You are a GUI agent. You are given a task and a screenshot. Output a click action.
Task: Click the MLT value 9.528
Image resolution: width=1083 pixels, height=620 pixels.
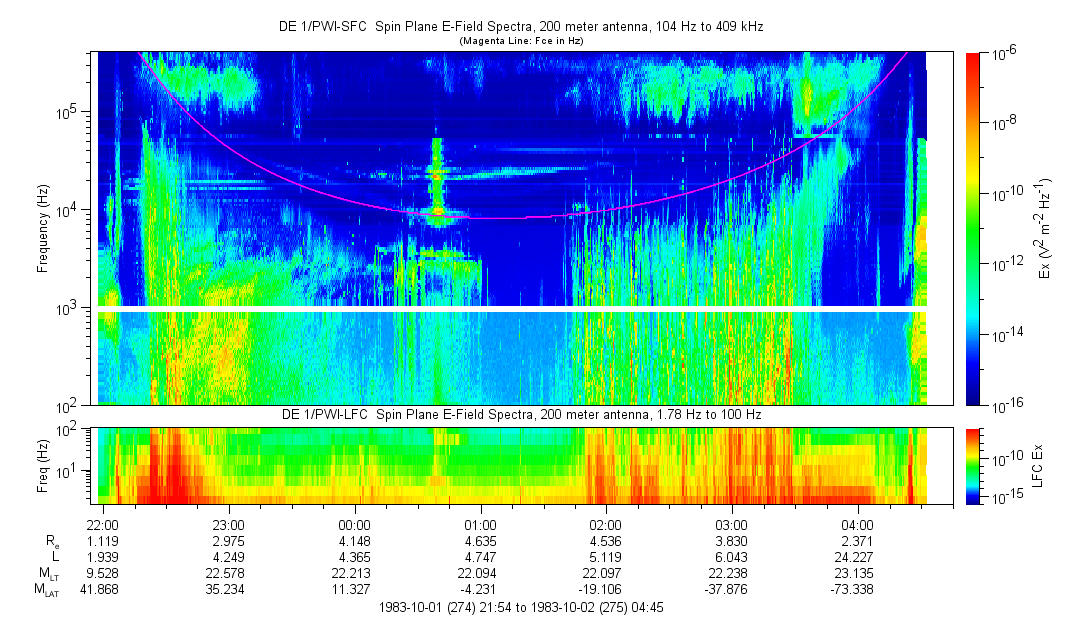103,573
